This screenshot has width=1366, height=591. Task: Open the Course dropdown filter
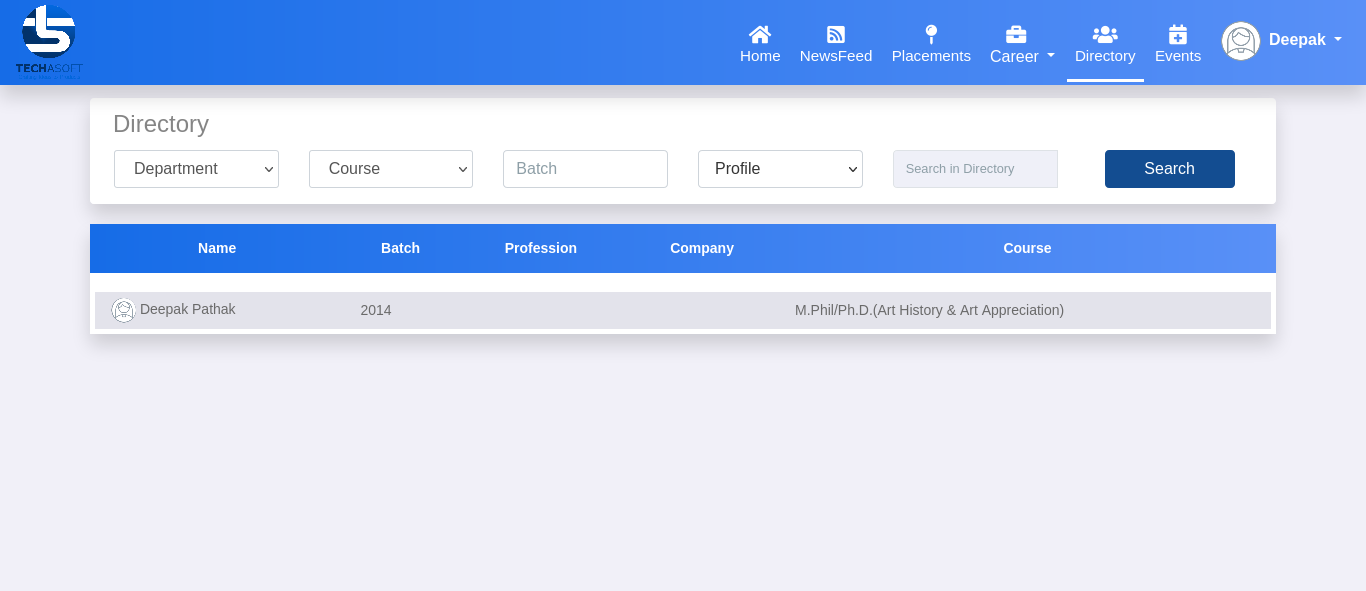[x=391, y=169]
